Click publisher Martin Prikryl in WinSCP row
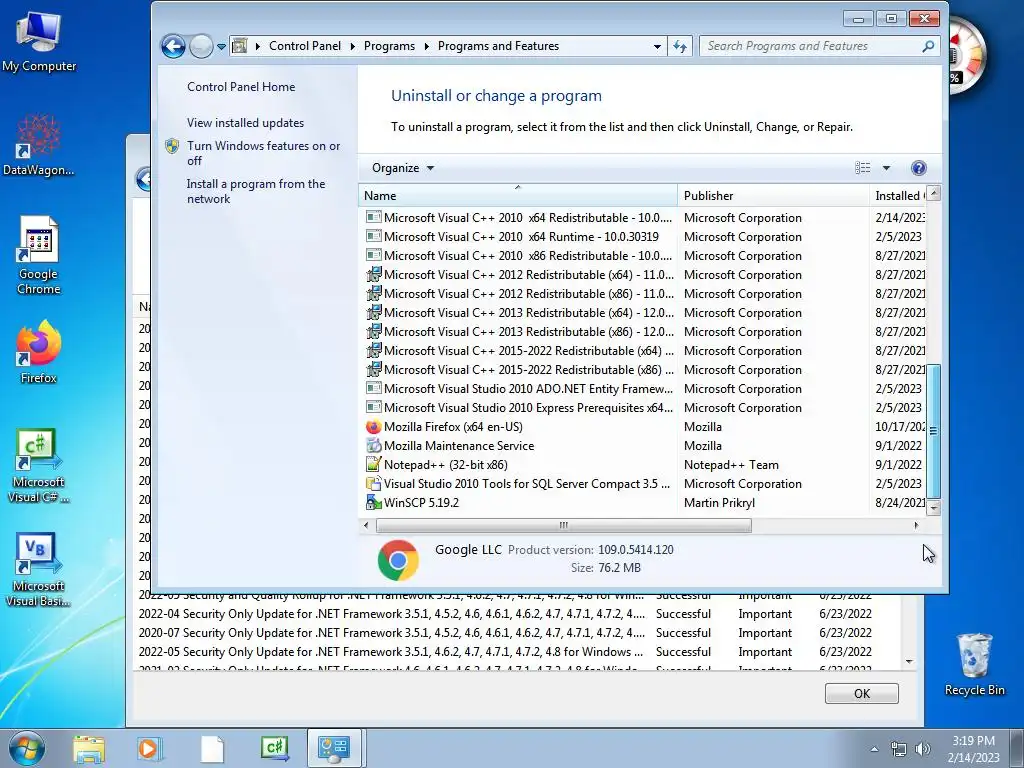The width and height of the screenshot is (1024, 768). click(x=719, y=503)
